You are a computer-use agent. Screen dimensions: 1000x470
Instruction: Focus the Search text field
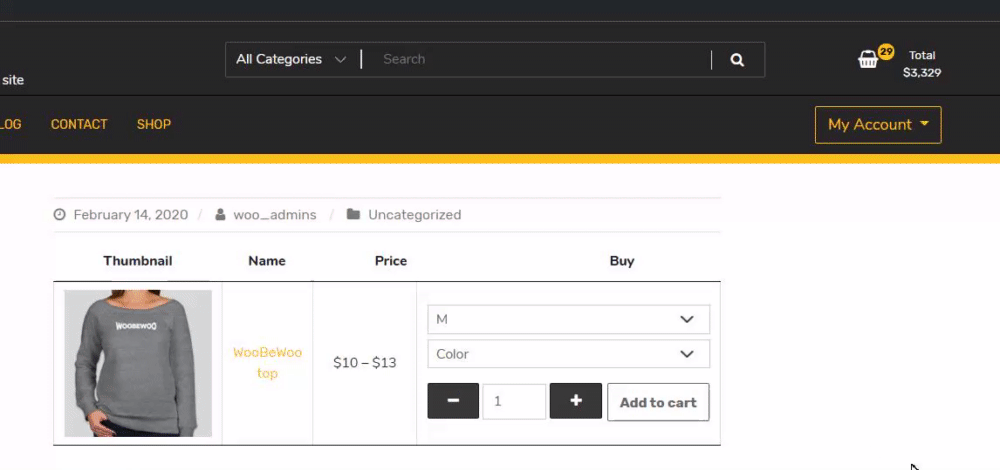pos(540,60)
